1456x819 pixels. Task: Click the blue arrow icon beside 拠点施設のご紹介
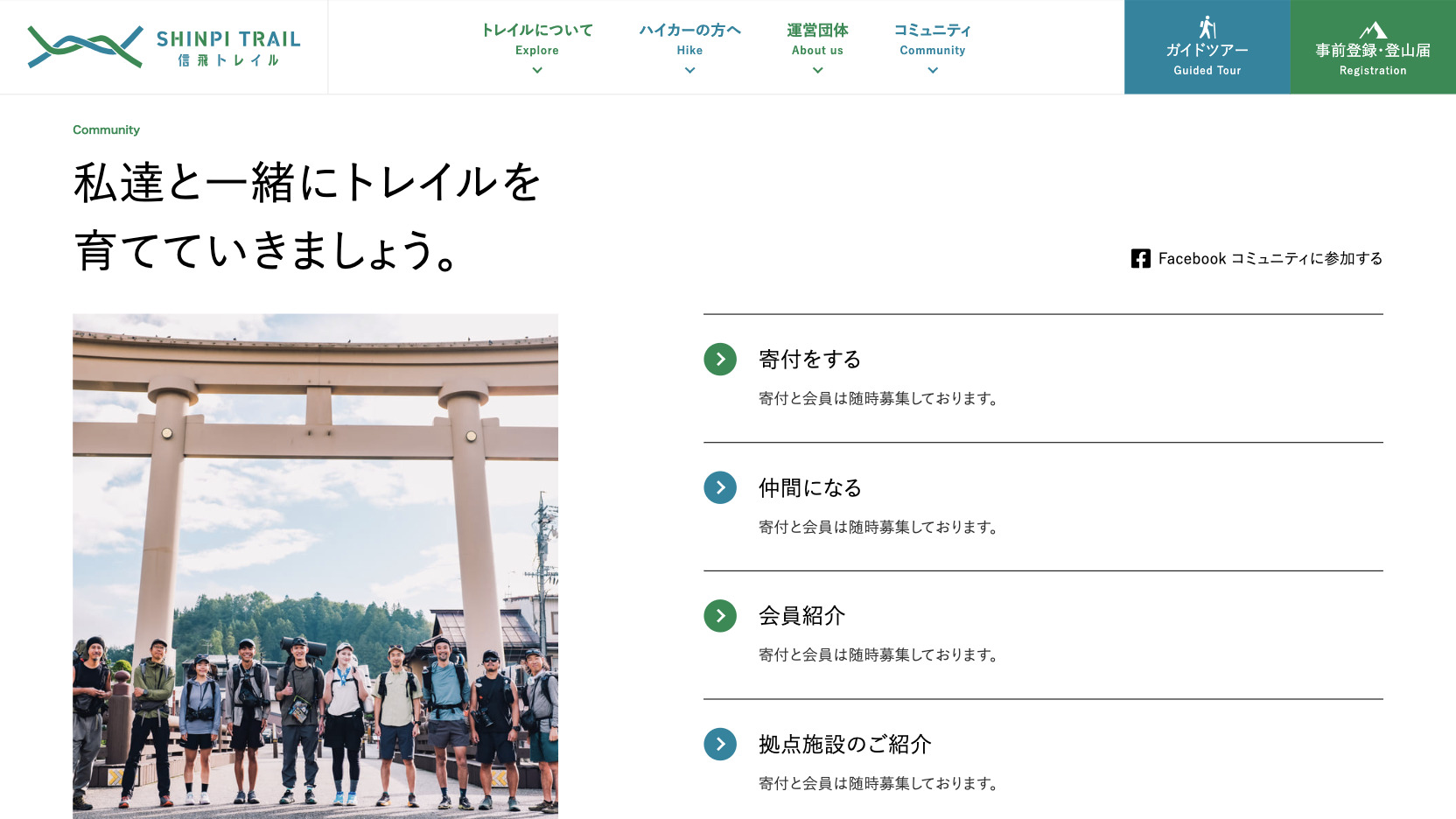click(x=719, y=745)
